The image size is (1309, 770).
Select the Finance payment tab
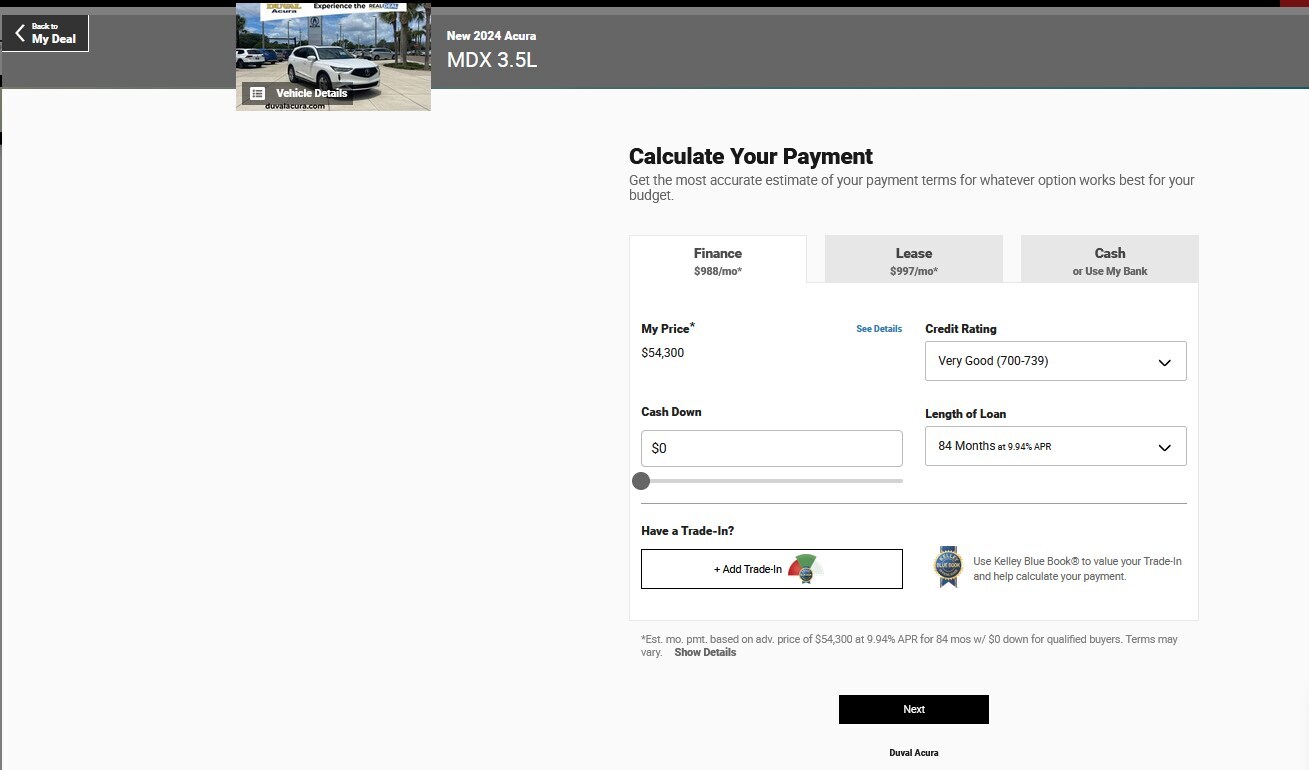pos(718,260)
